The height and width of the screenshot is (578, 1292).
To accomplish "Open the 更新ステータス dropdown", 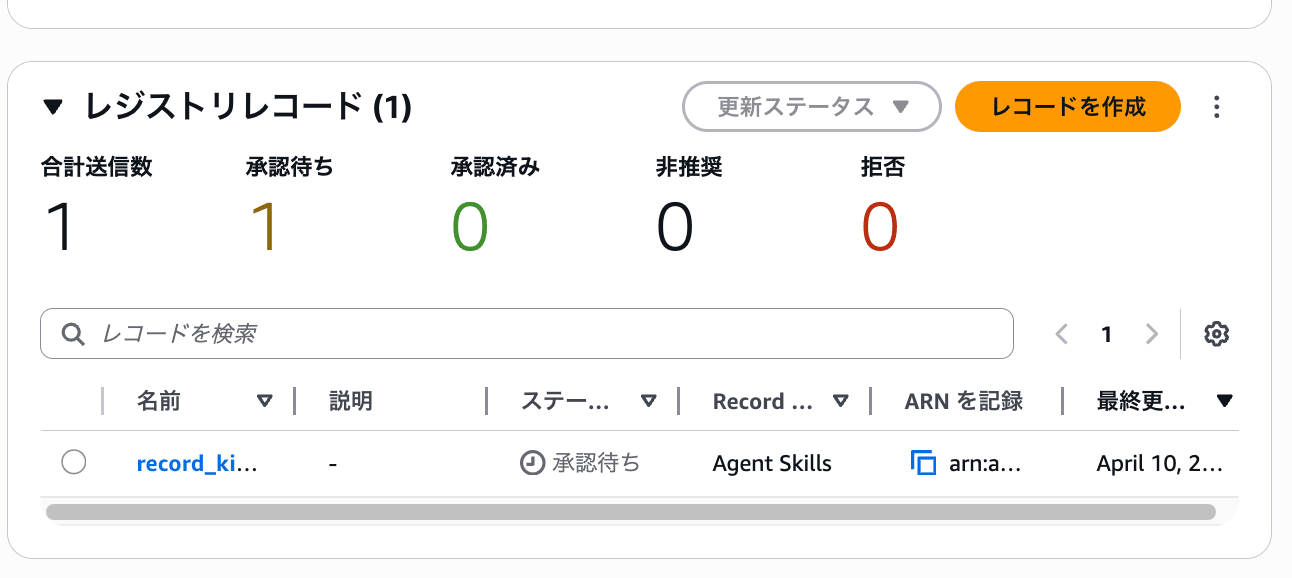I will click(x=811, y=107).
